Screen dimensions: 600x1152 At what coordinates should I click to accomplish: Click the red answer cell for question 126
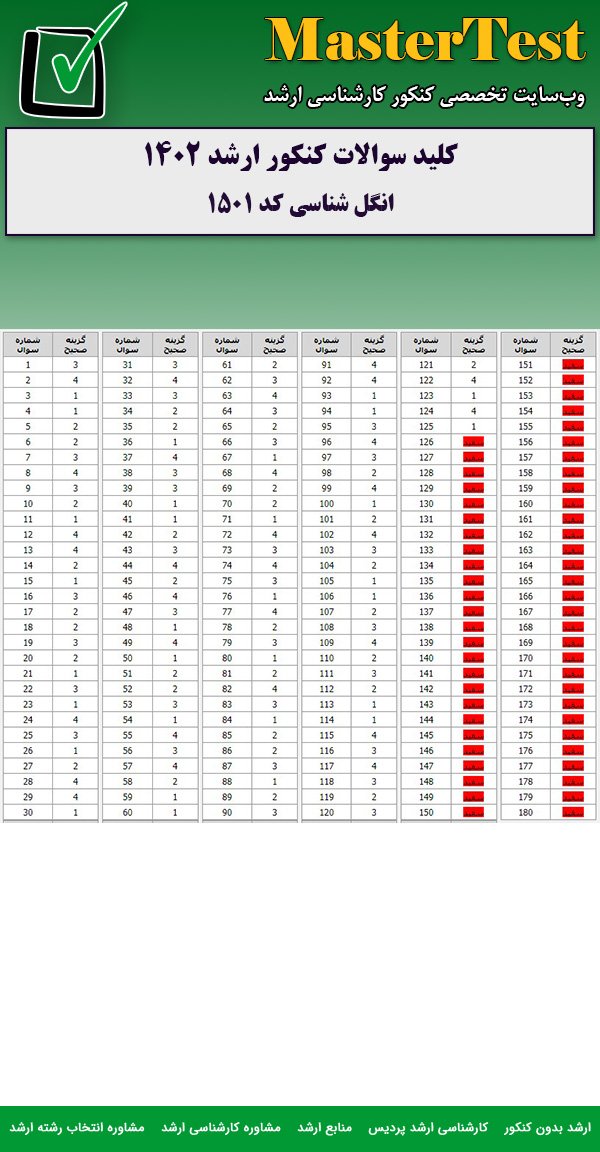[x=473, y=442]
